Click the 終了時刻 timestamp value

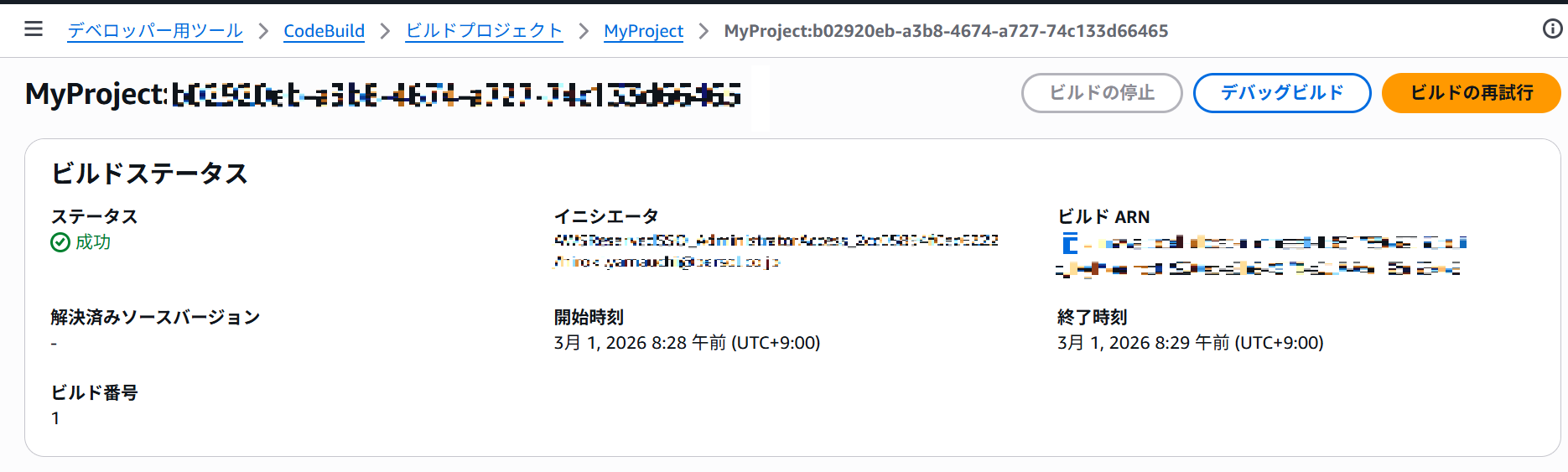1190,343
